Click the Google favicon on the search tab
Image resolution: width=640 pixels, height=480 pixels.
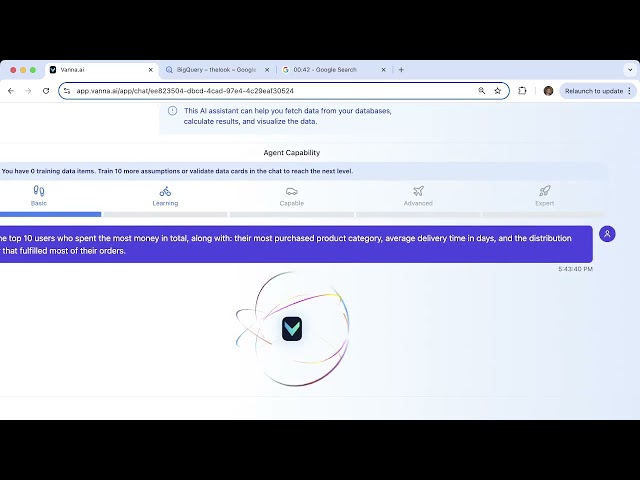pos(286,70)
